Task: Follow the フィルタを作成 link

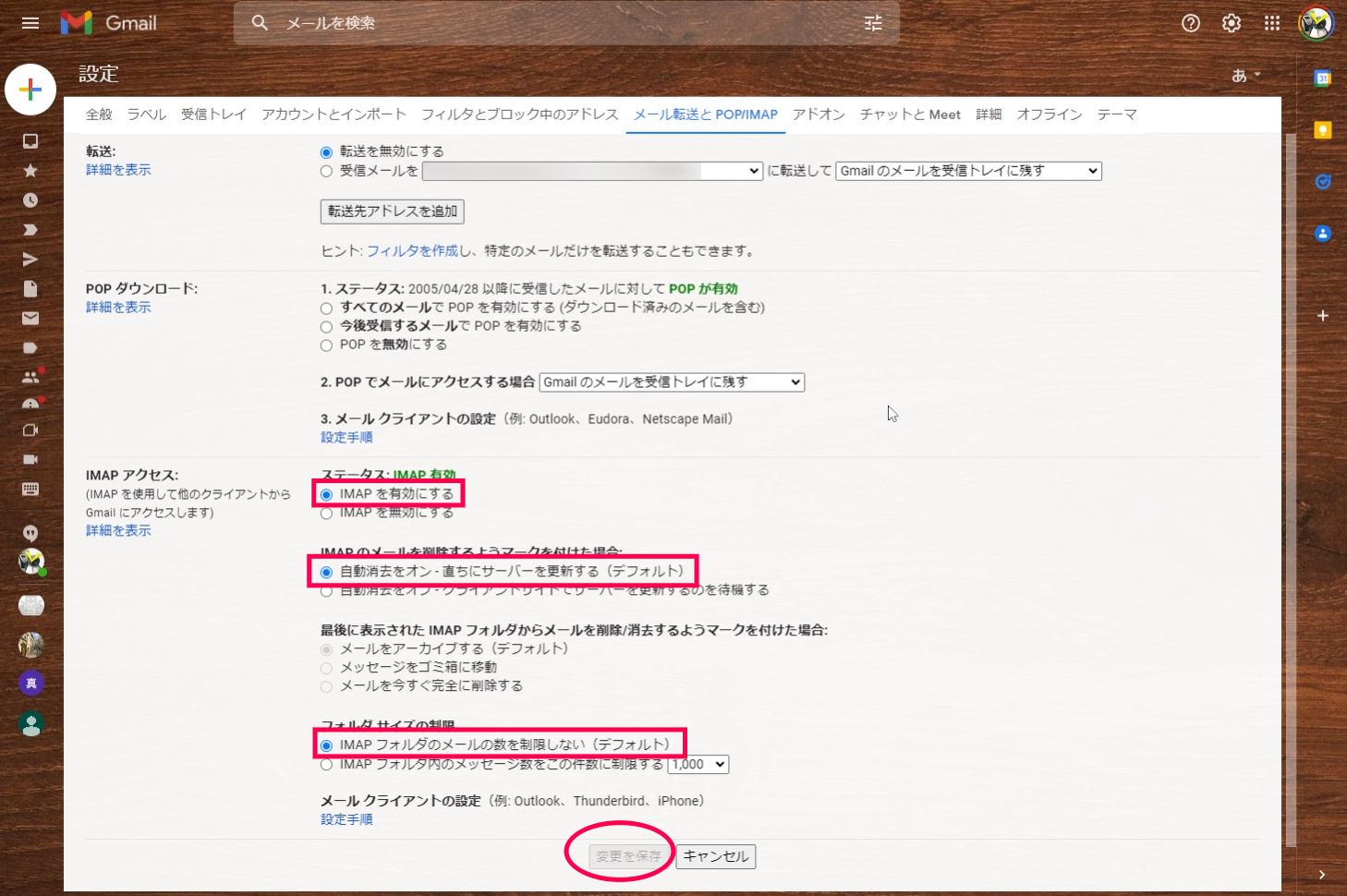Action: pos(412,251)
